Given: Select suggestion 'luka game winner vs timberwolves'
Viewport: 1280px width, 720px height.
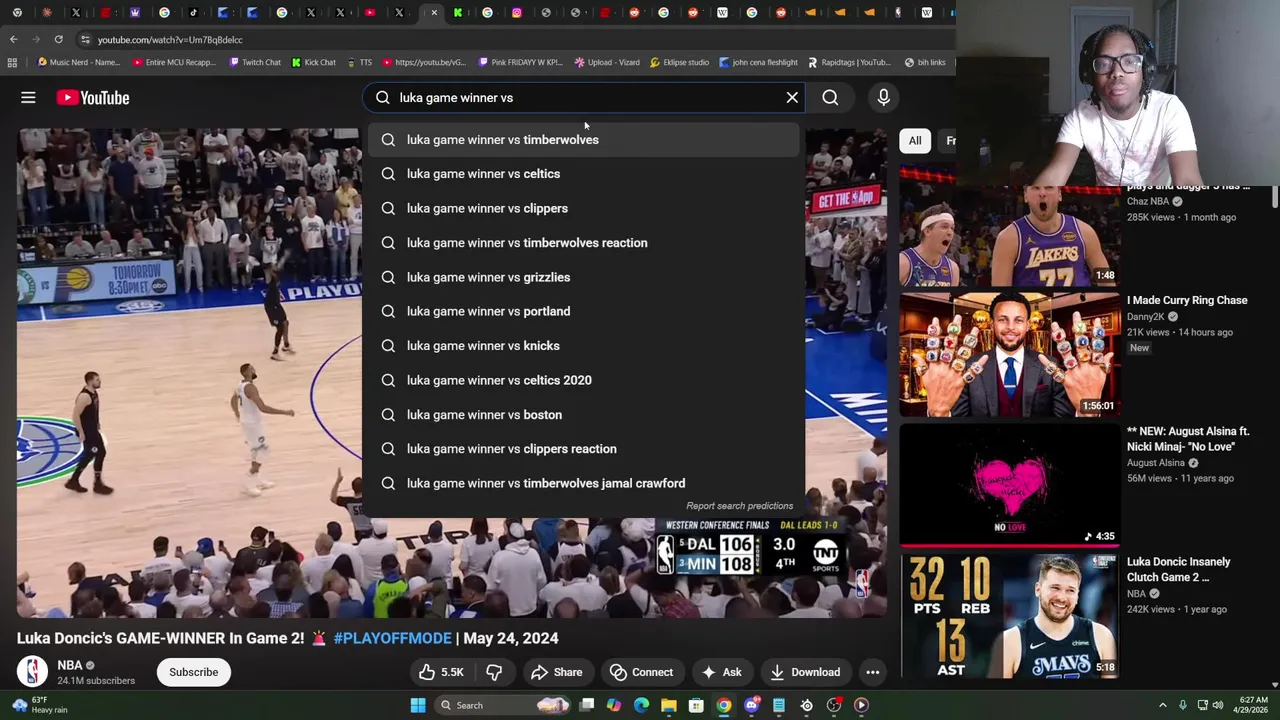Looking at the screenshot, I should pos(585,140).
